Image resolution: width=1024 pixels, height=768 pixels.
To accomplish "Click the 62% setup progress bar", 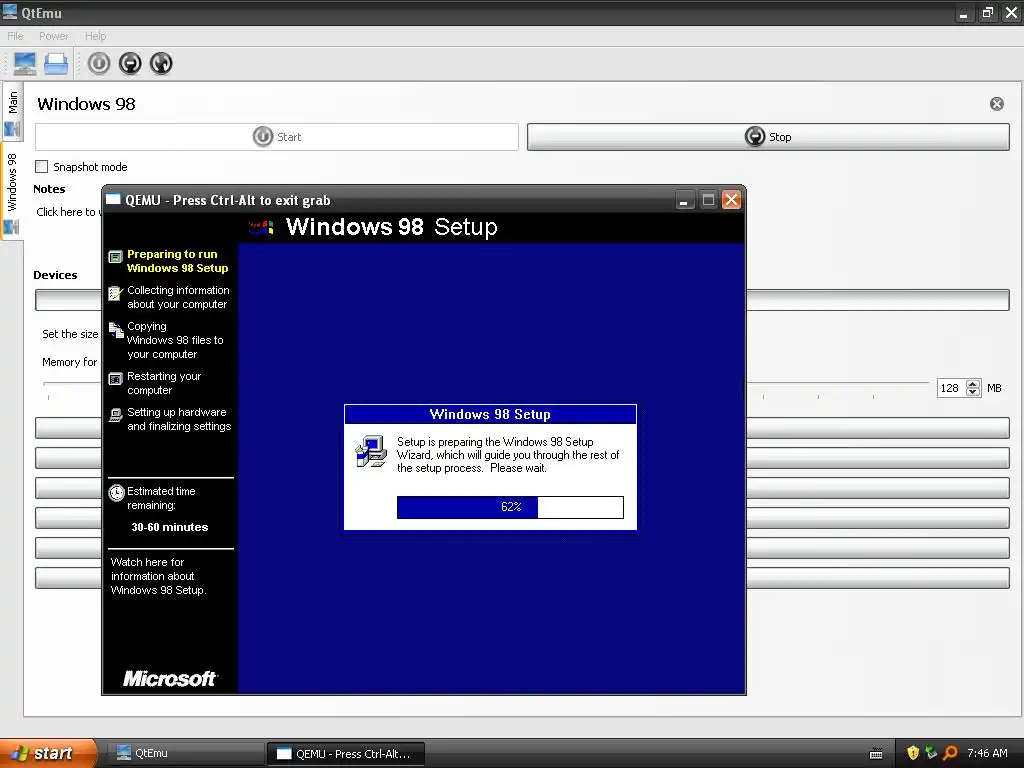I will pos(510,507).
